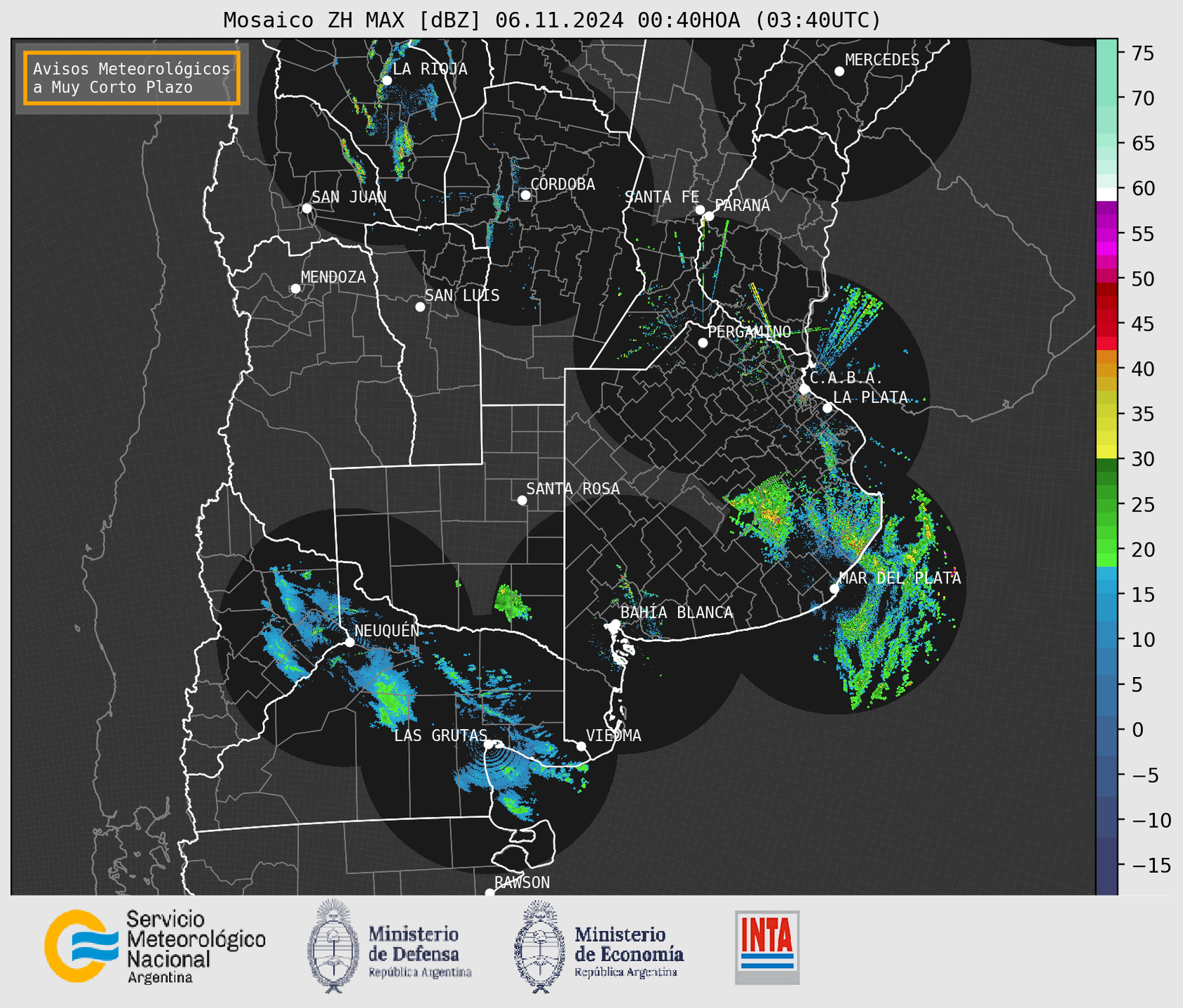
Task: Click the Ministerio de Defensa emblem
Action: click(333, 946)
